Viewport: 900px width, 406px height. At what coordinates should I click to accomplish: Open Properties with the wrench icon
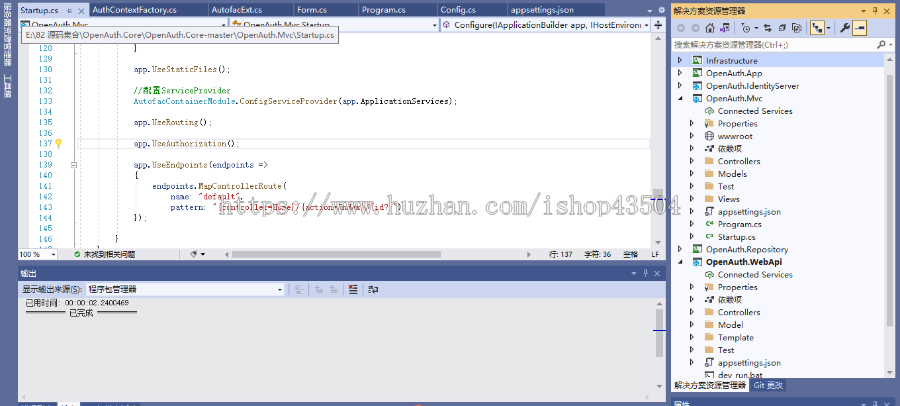[x=845, y=28]
